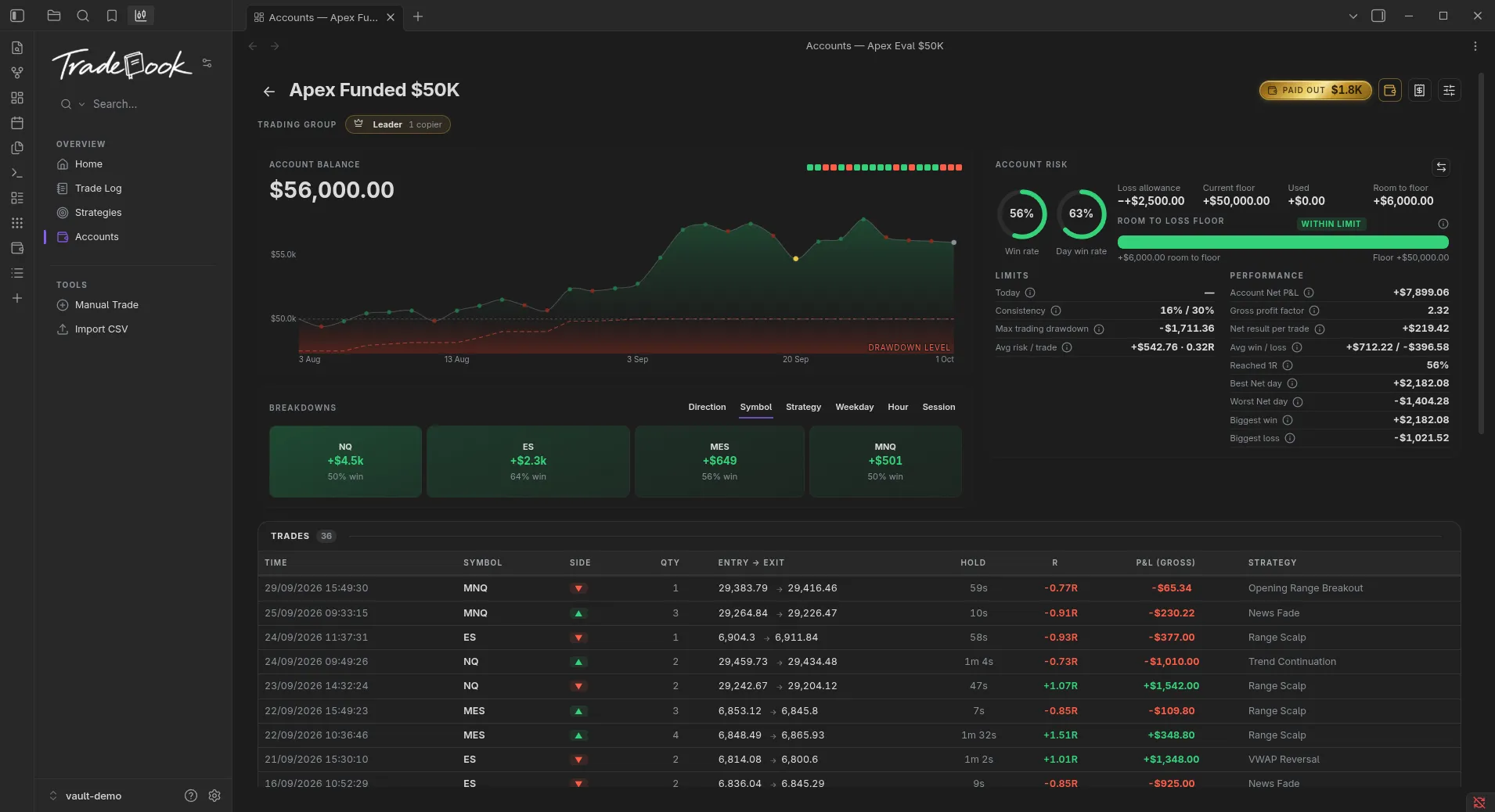This screenshot has height=812, width=1495.
Task: Click the TradeBook sidebar options icon beside the logo
Action: (207, 63)
